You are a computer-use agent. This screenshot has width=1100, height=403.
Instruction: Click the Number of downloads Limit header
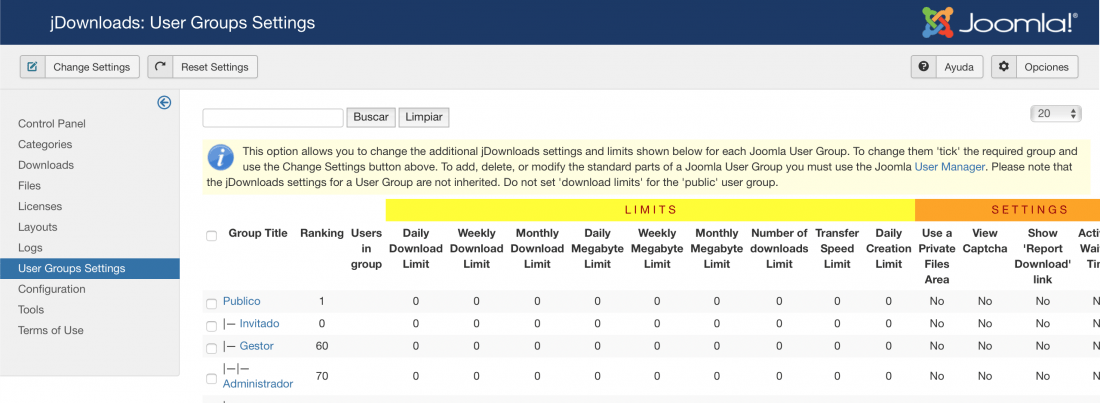(779, 249)
